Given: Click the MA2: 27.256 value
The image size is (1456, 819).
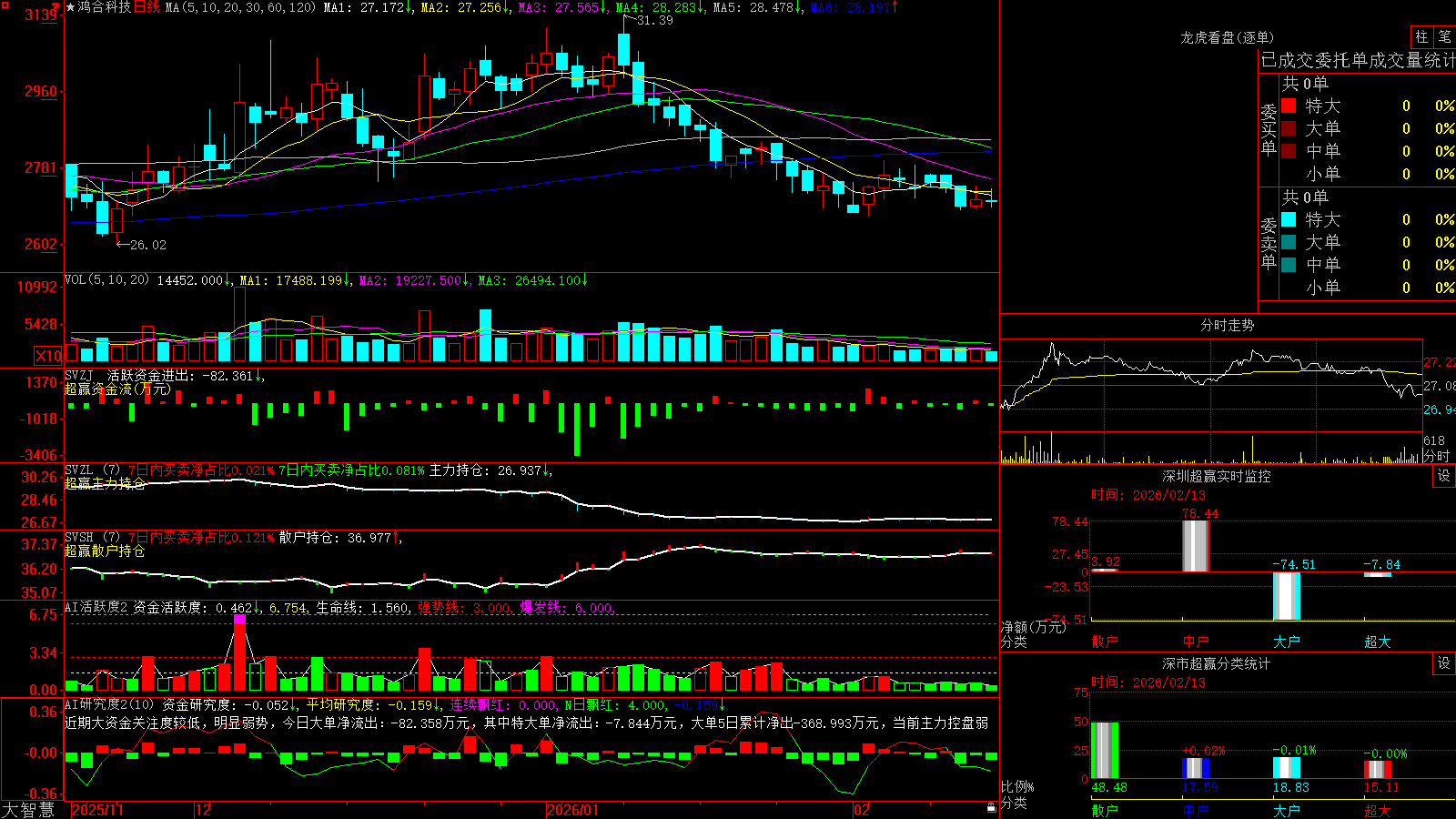Looking at the screenshot, I should [465, 7].
